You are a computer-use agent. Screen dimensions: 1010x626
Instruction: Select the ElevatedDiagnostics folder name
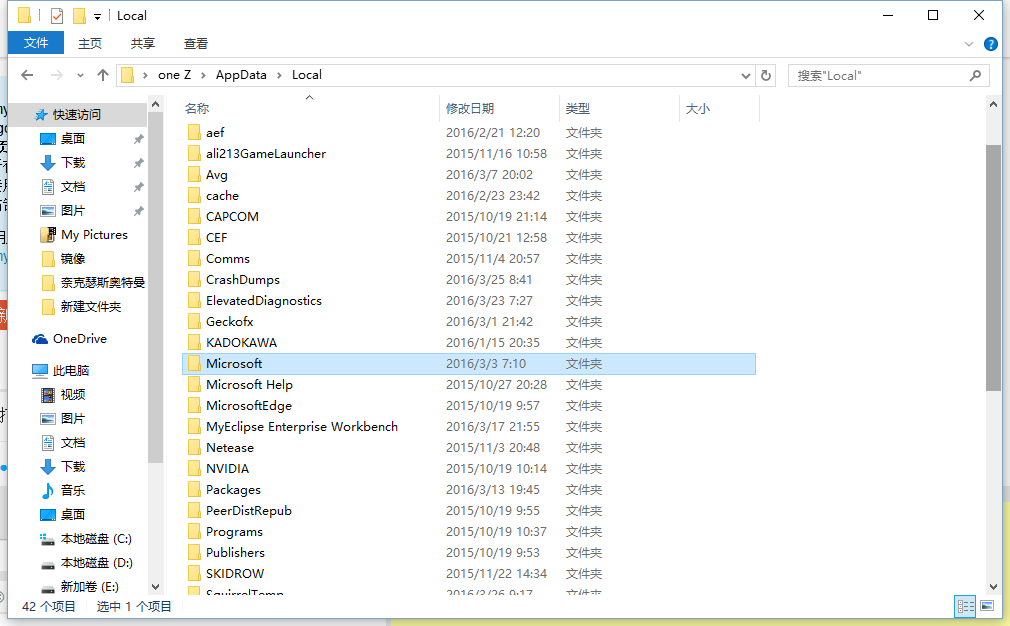[263, 301]
